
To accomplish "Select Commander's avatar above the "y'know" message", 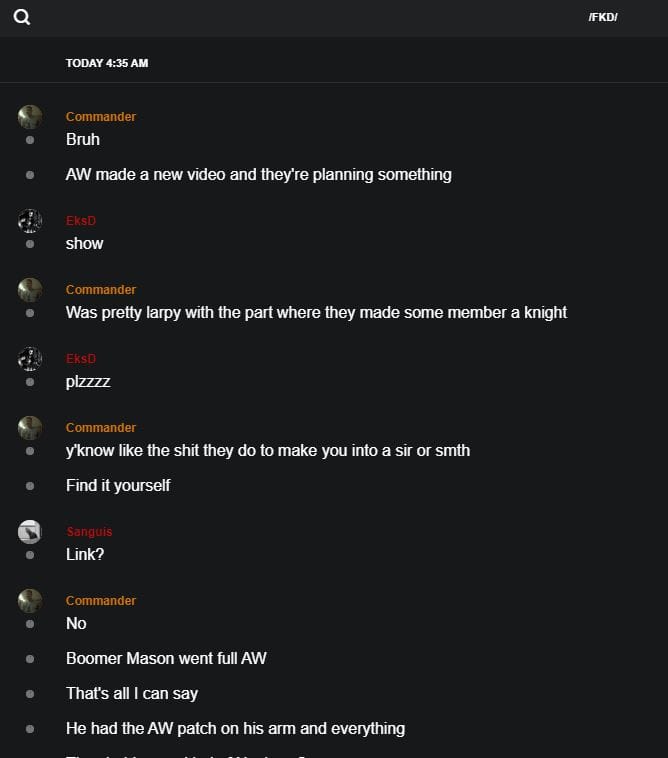I will coord(30,428).
